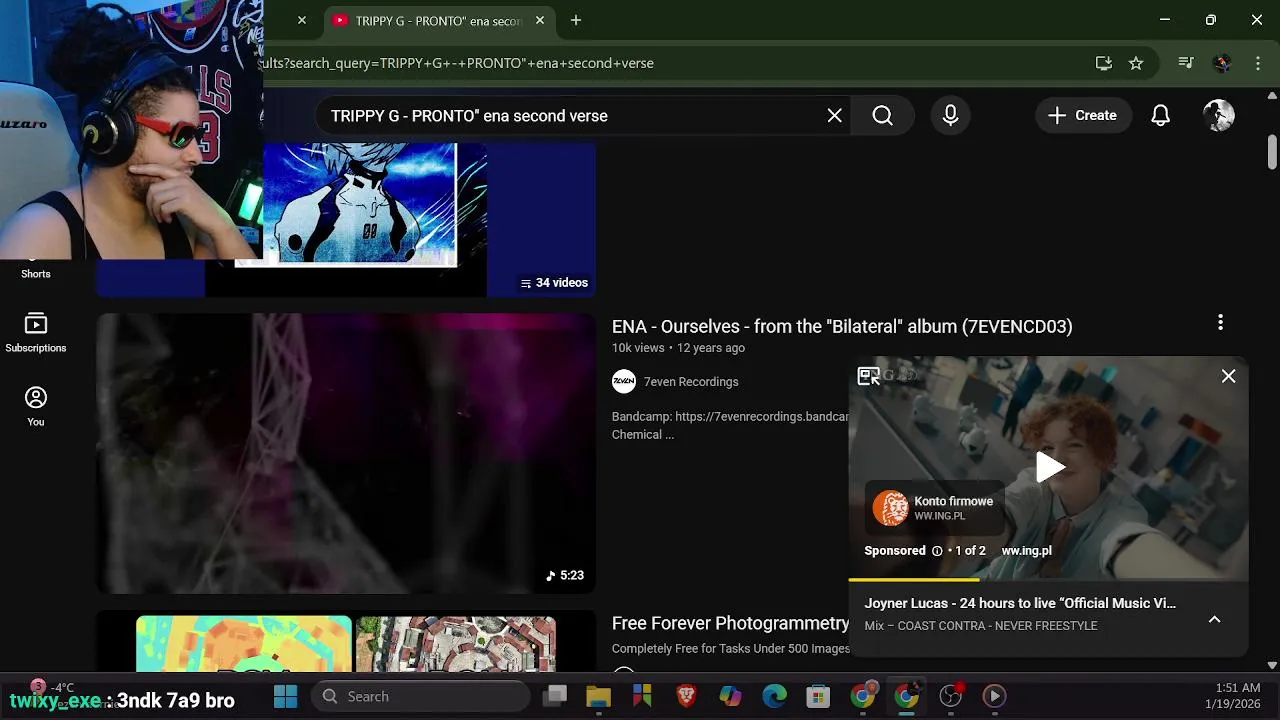Open Copilot from the taskbar
Viewport: 1280px width, 720px height.
tap(730, 696)
